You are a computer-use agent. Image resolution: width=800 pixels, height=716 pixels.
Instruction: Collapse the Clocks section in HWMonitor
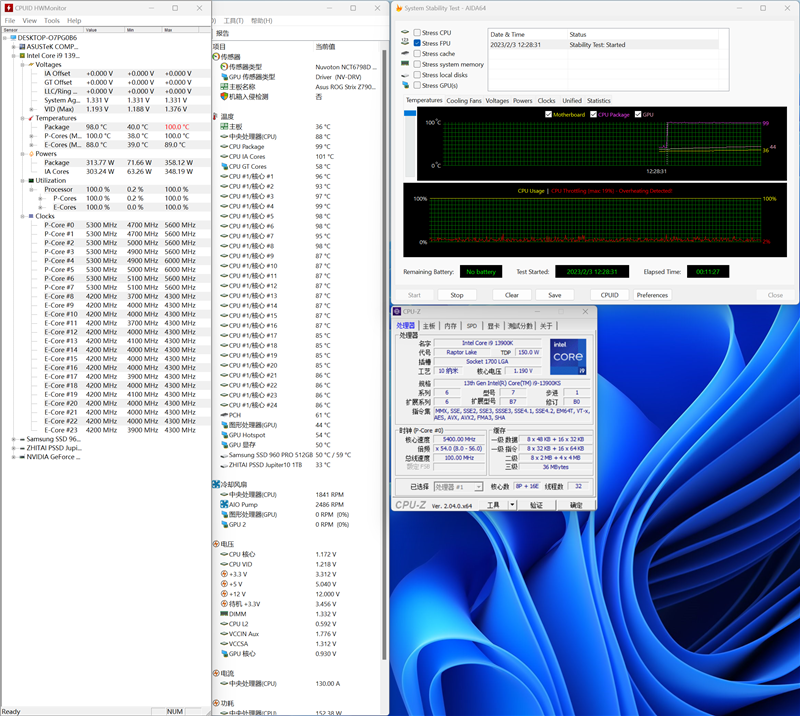tap(22, 216)
